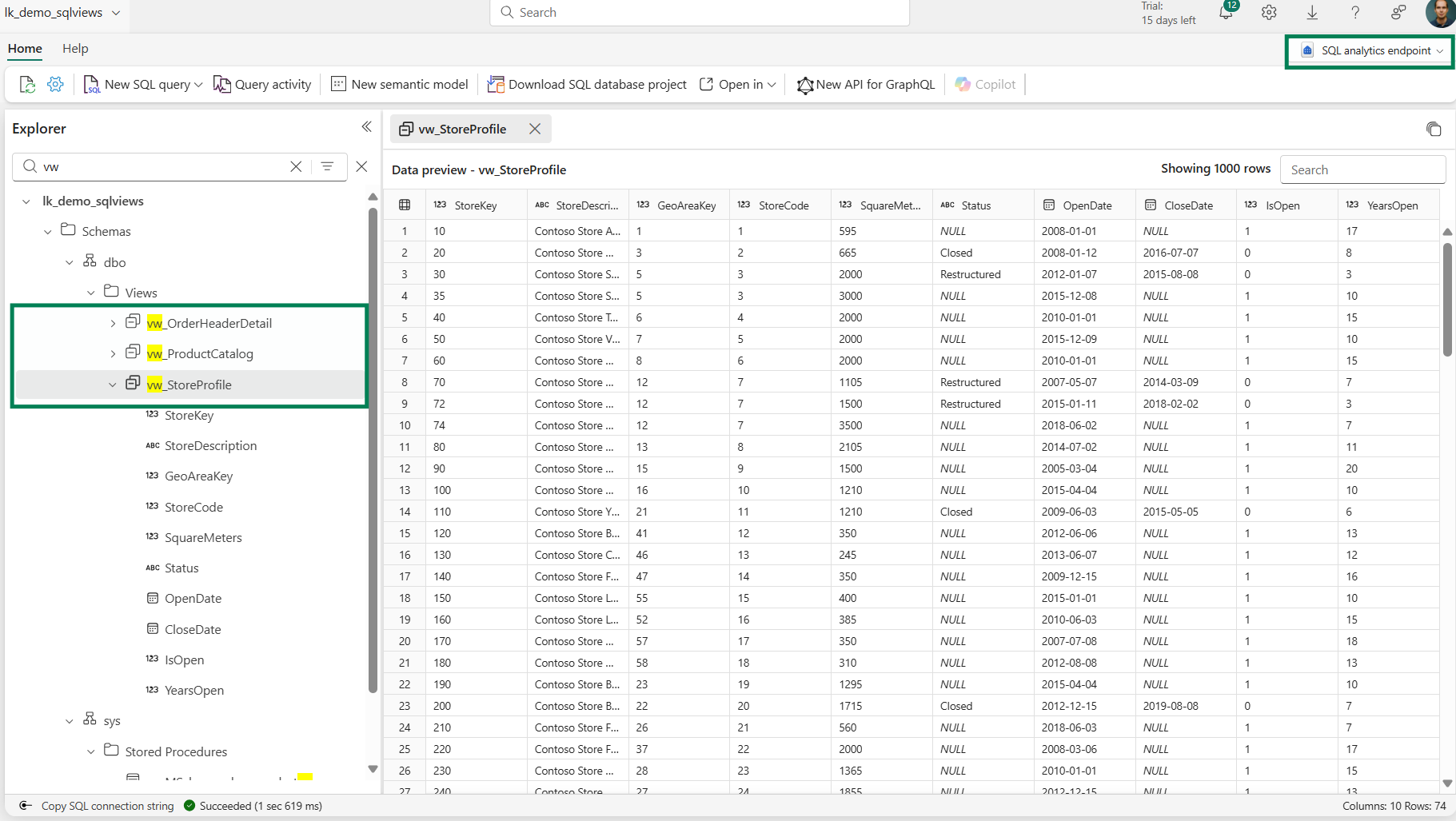
Task: Click the Succeeded status indicator
Action: coord(253,806)
